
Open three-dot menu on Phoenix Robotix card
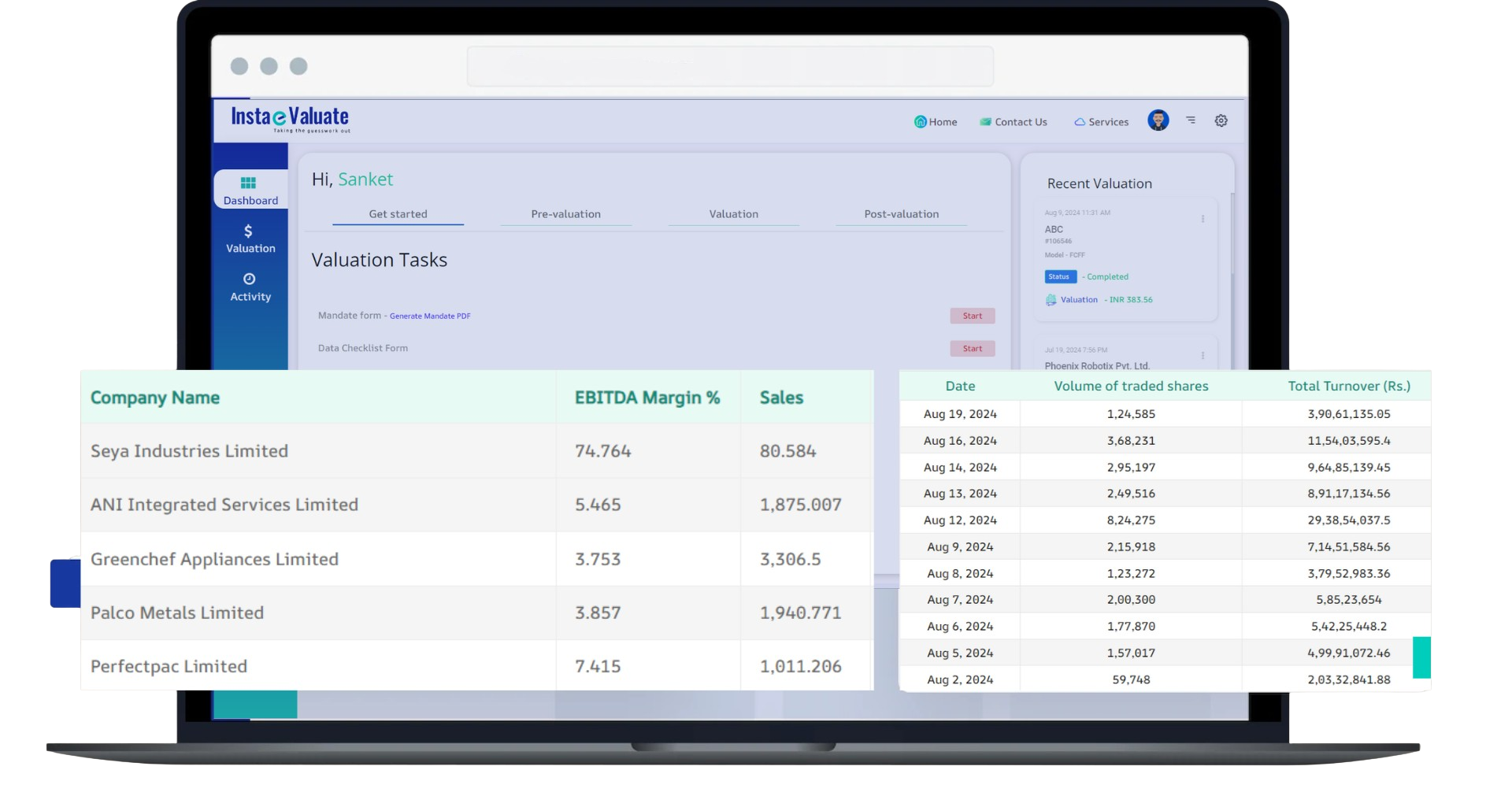pyautogui.click(x=1203, y=356)
